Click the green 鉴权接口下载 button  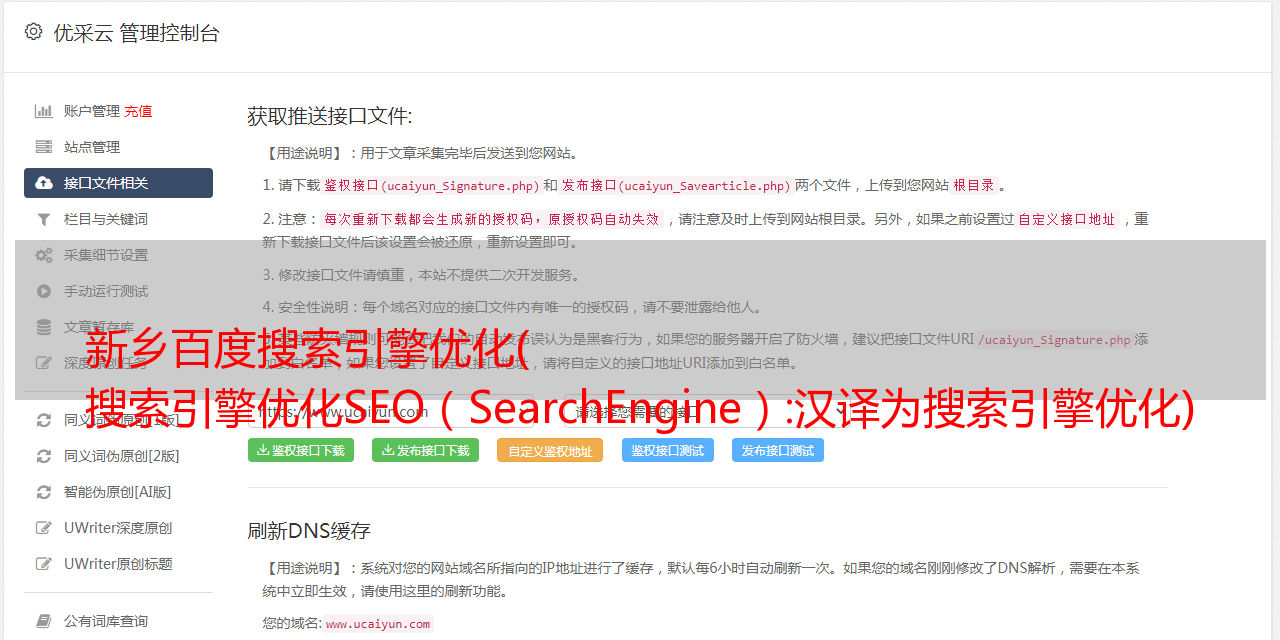(x=301, y=450)
